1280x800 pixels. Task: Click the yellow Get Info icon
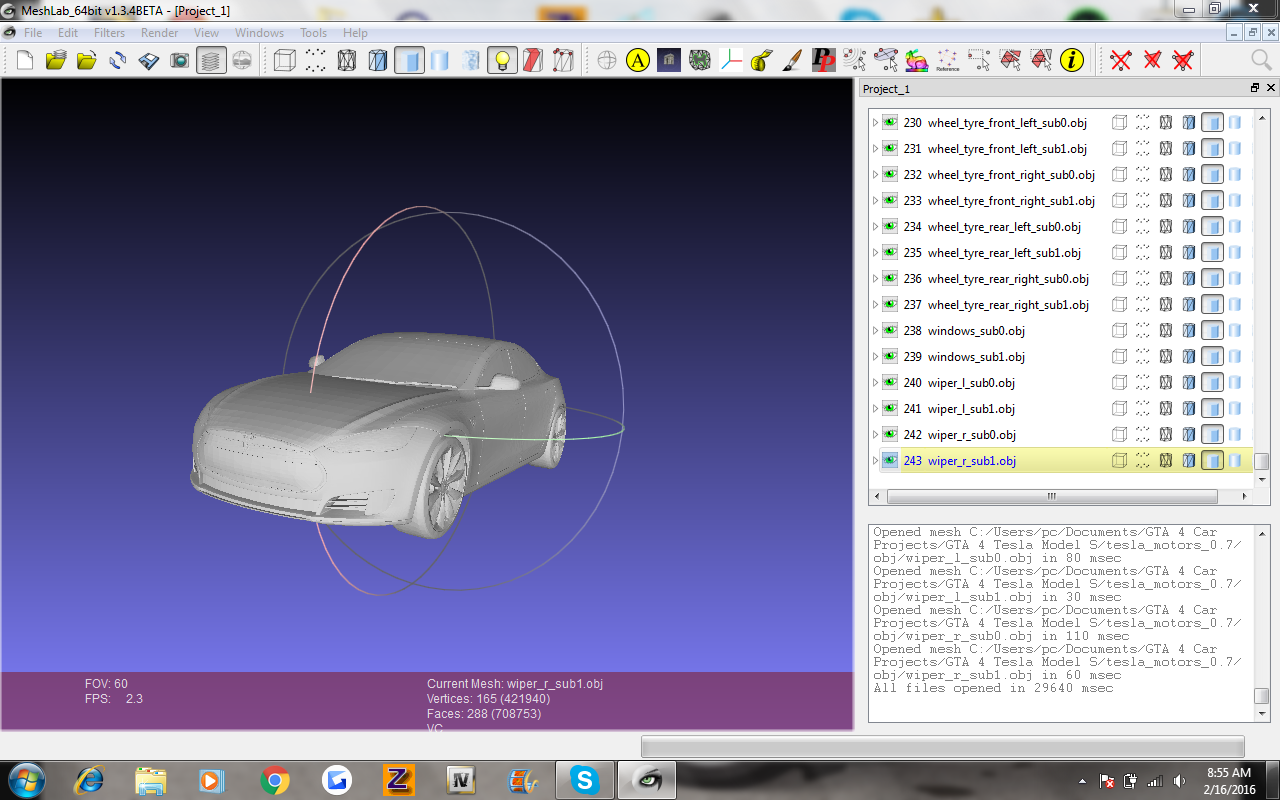[1072, 61]
